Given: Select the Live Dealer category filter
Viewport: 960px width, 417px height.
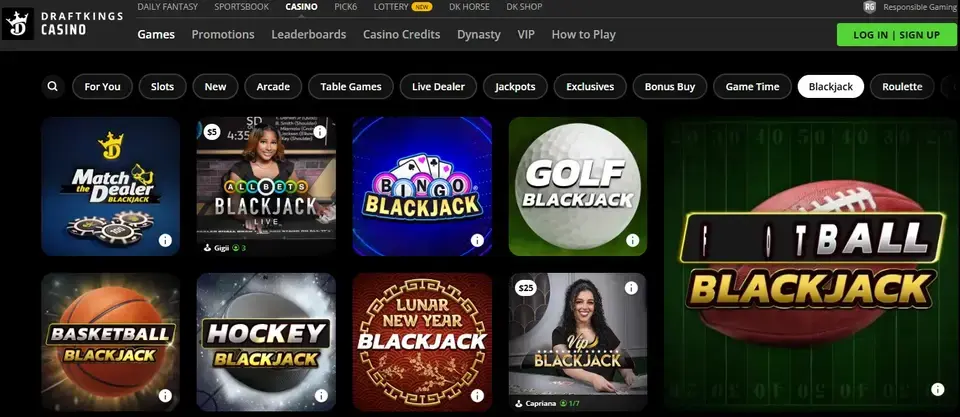Looking at the screenshot, I should tap(438, 86).
